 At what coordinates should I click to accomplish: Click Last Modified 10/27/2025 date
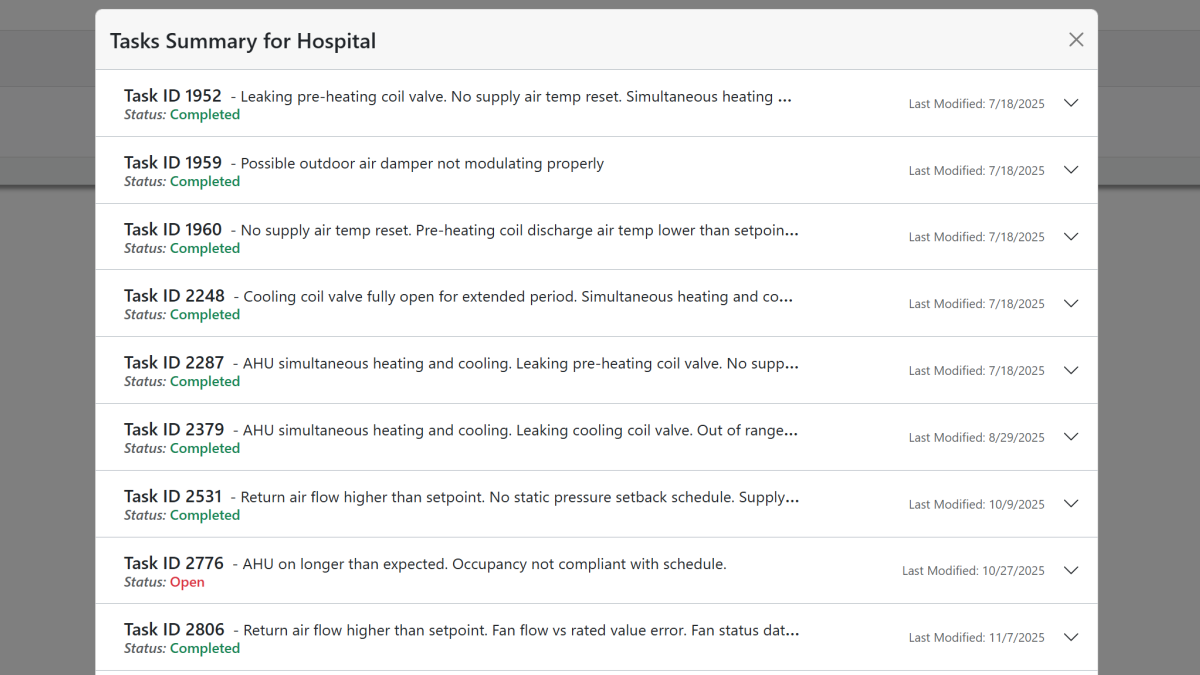973,571
